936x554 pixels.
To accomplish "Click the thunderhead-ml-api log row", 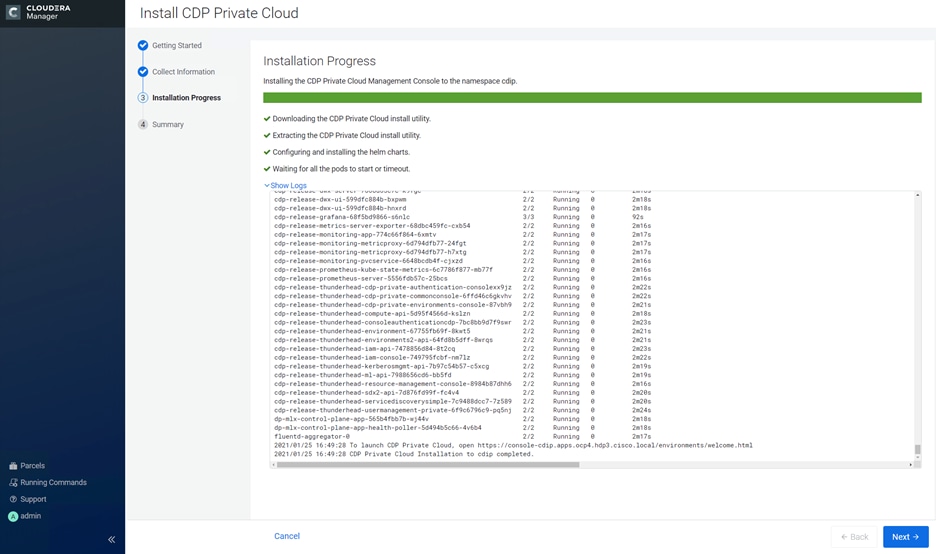I will tap(463, 375).
